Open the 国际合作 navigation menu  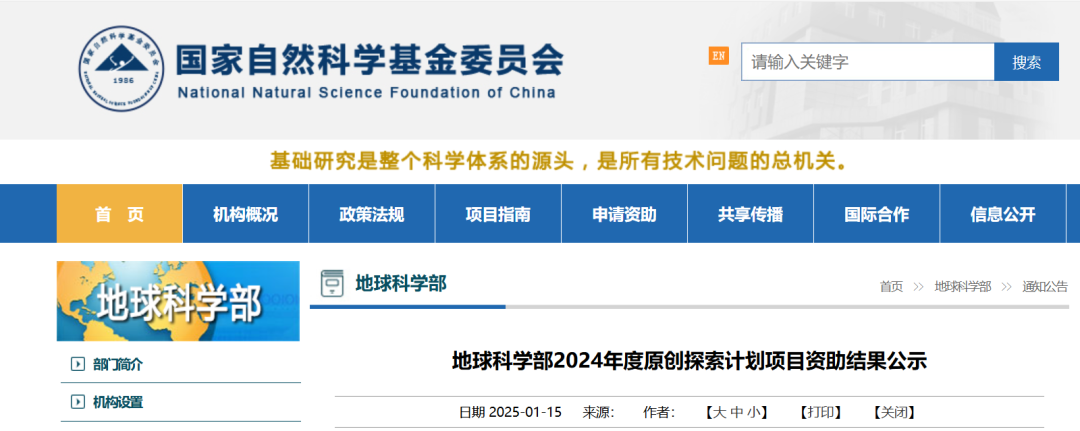(x=876, y=213)
